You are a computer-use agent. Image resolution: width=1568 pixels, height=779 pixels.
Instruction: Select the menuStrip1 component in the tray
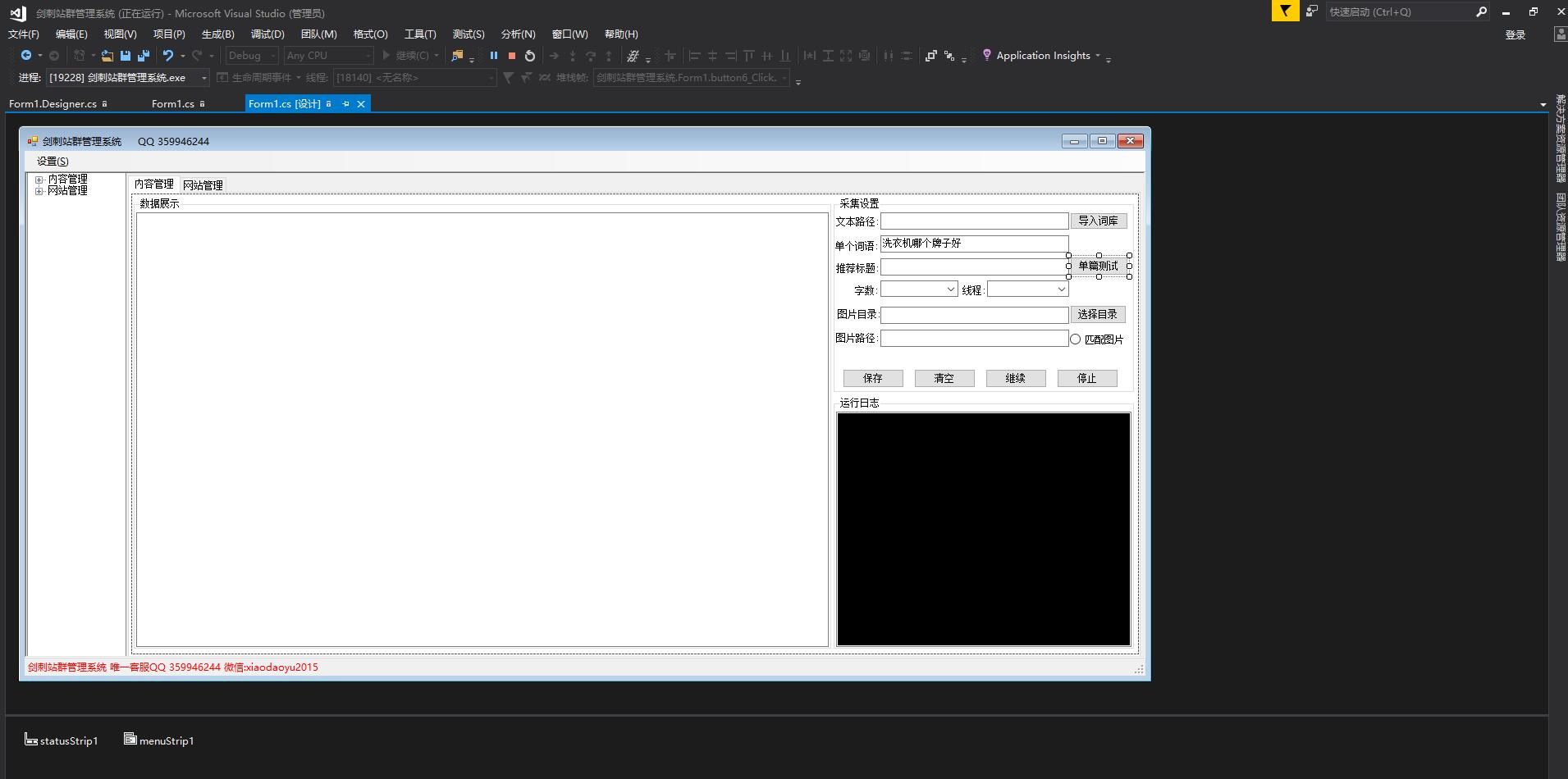click(x=159, y=740)
